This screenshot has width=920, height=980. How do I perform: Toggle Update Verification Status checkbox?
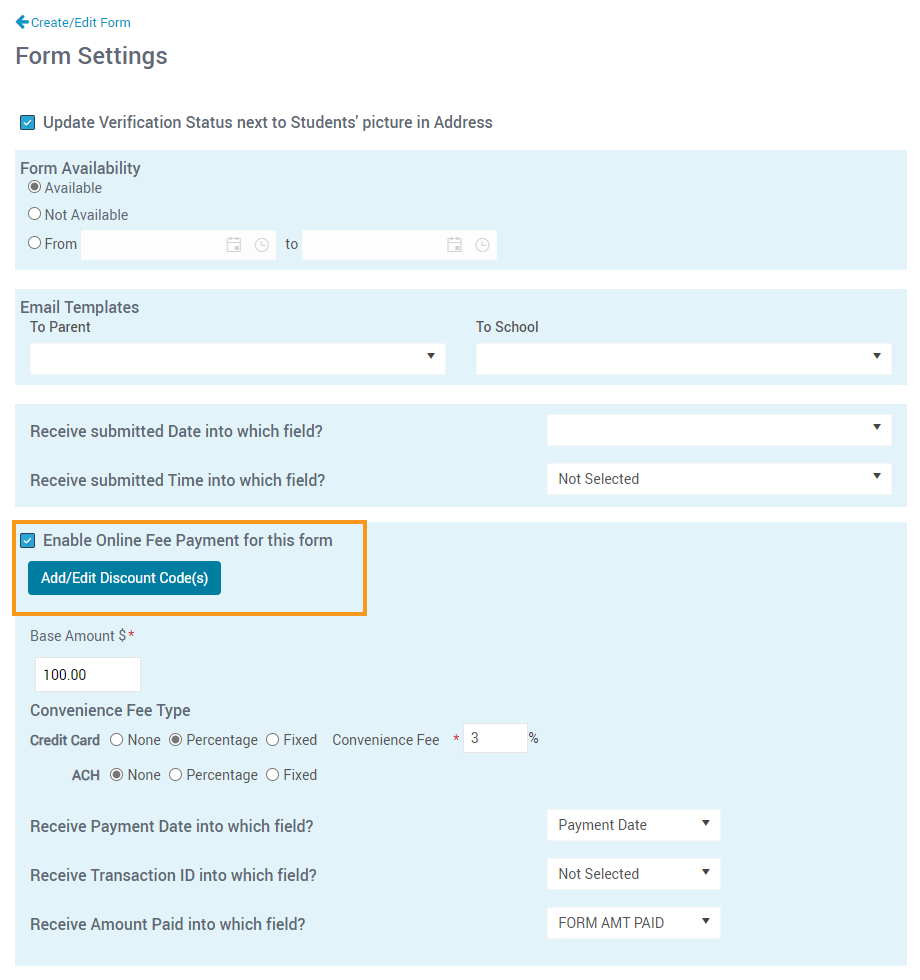[28, 122]
